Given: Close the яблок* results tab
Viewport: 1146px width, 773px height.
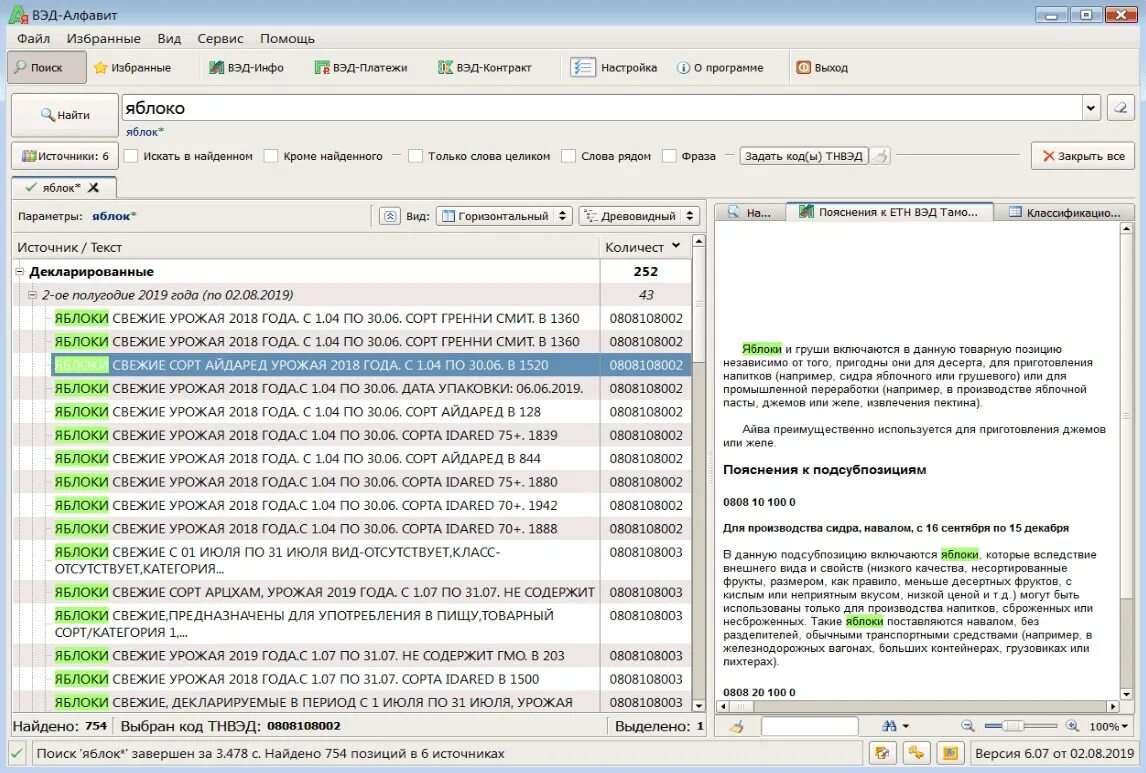Looking at the screenshot, I should tap(94, 188).
